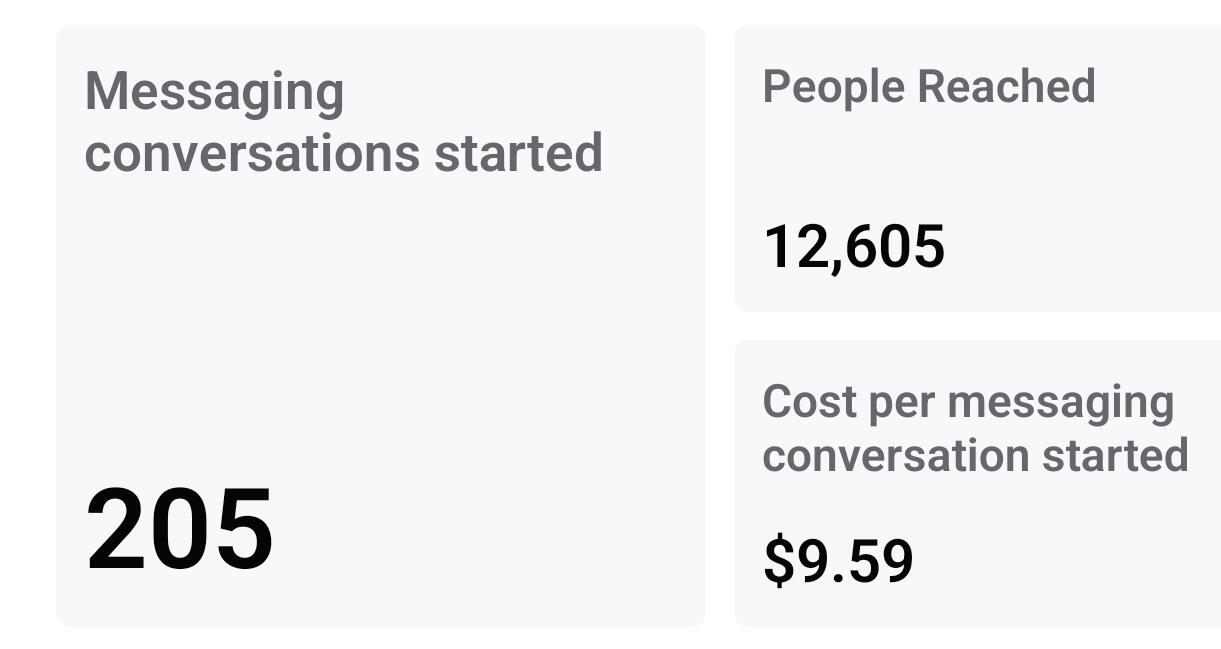Click the 'Cost per messaging' text line
The image size is (1221, 649).
pos(968,402)
